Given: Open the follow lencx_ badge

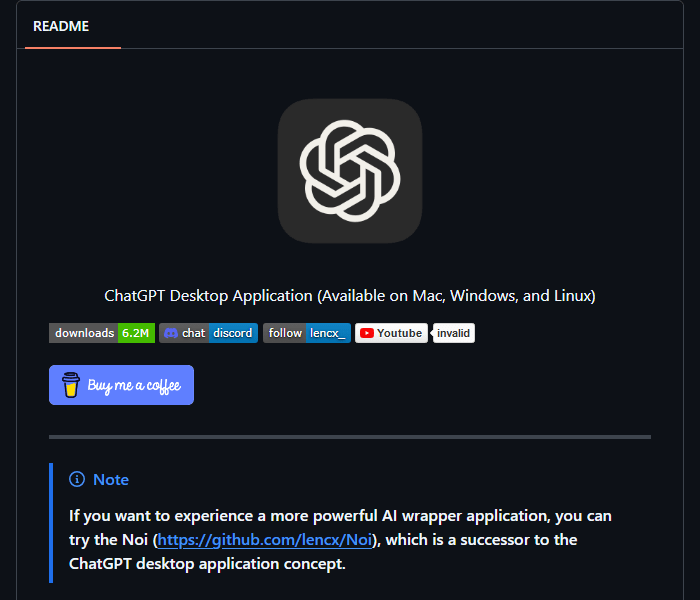Looking at the screenshot, I should [x=307, y=333].
